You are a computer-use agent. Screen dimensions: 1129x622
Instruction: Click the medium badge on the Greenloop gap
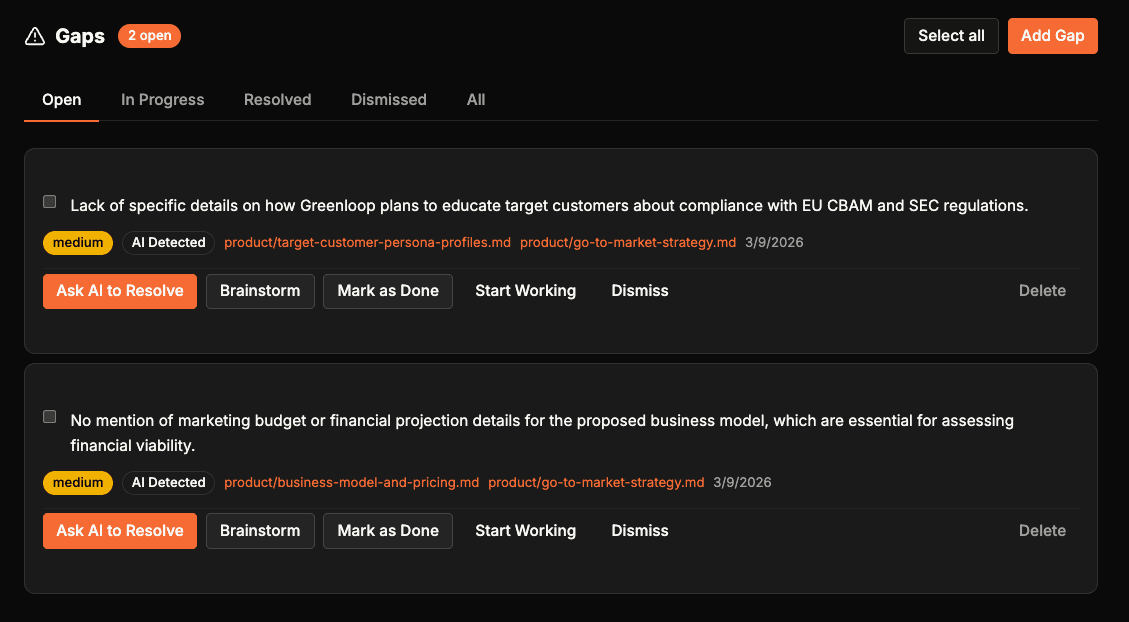click(x=78, y=243)
